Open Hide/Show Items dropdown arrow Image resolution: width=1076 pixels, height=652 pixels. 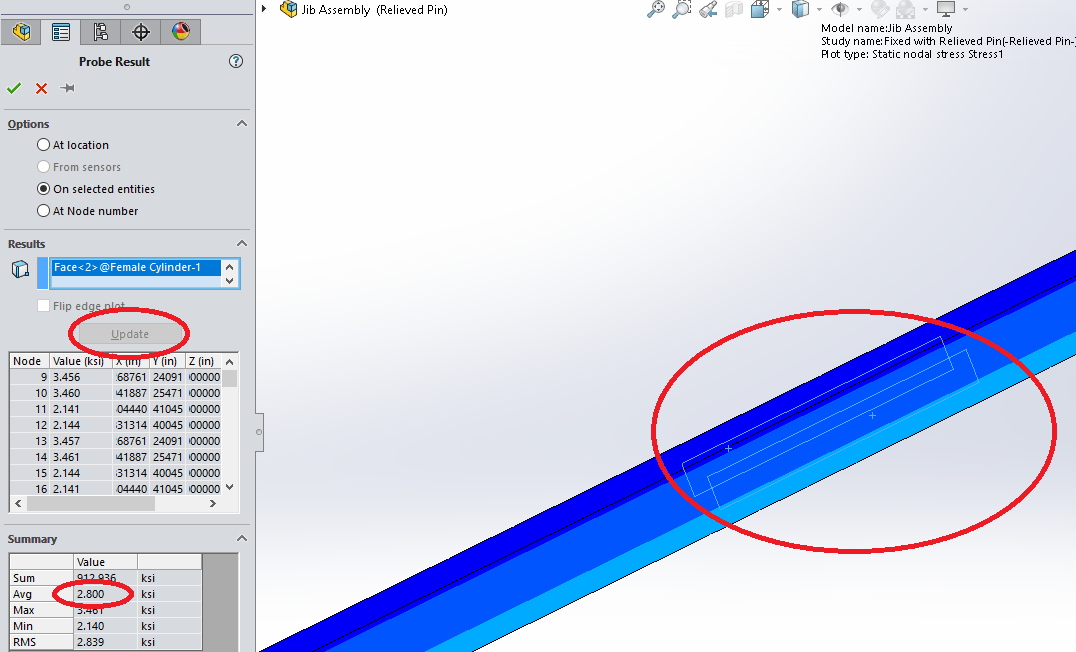coord(859,10)
